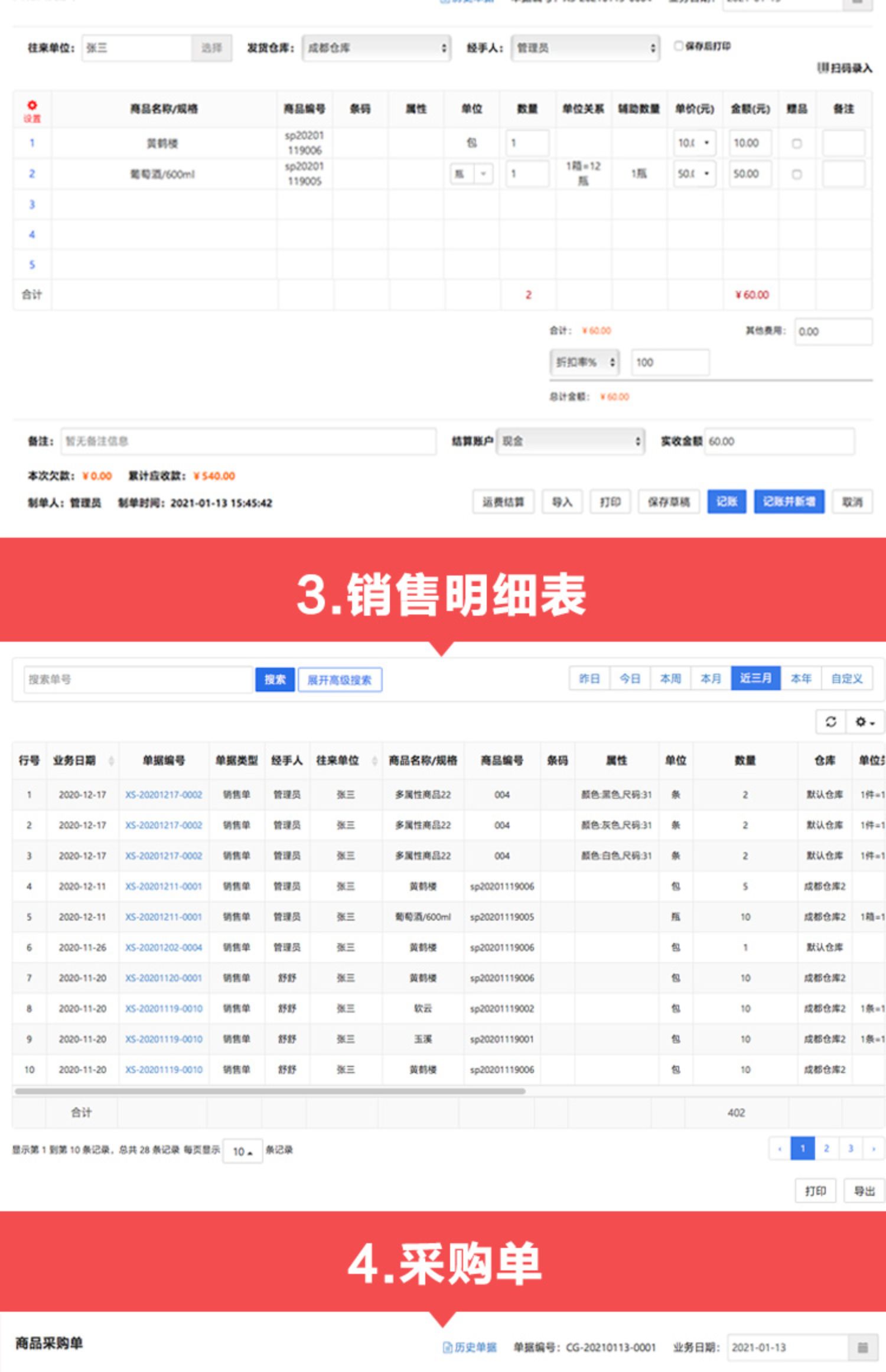Screen dimensions: 886x1372
Task: Switch to the 本年 date filter
Action: [x=801, y=678]
